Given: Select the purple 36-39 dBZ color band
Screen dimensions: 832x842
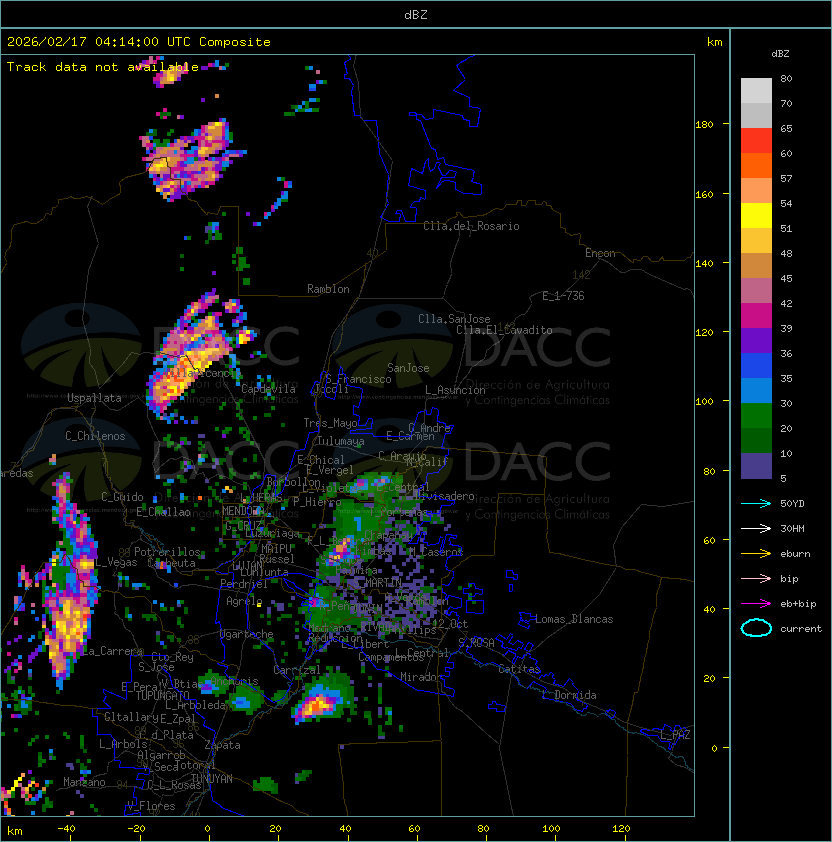Looking at the screenshot, I should point(756,341).
